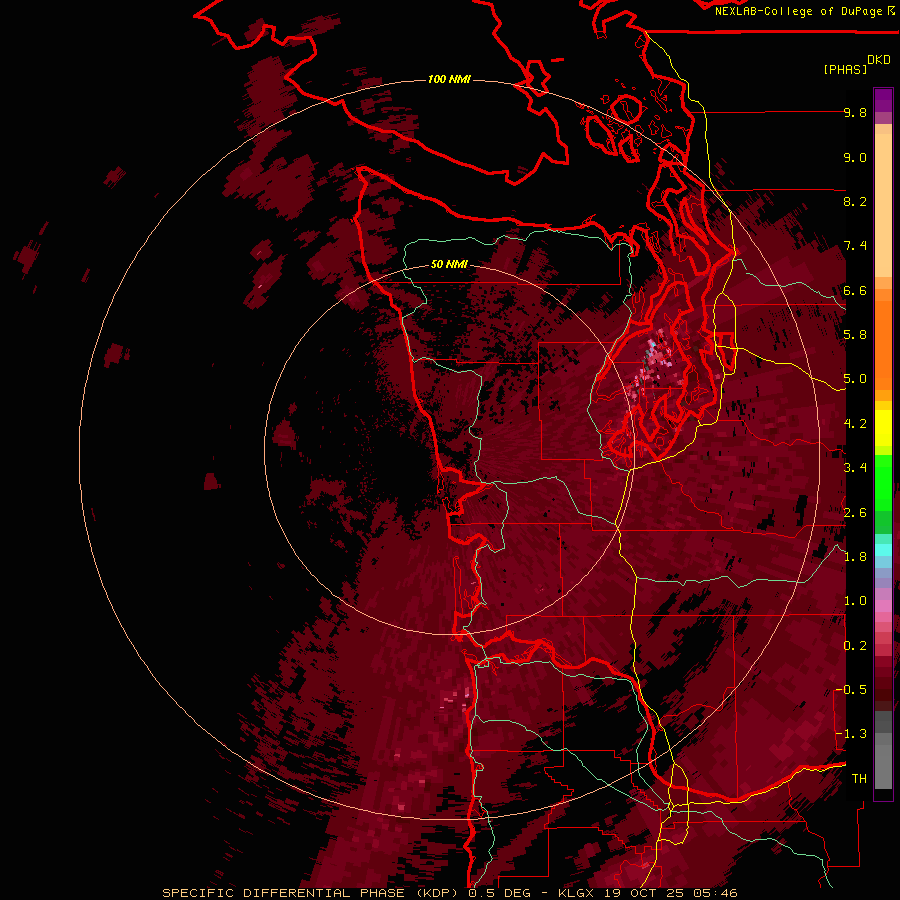This screenshot has height=900, width=900.
Task: Click the 19 OCT 25 date text
Action: click(x=645, y=893)
